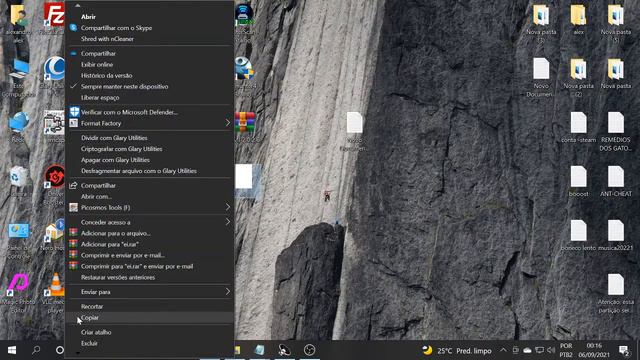Choose 'Apagar com Glary Utilities'
Image resolution: width=640 pixels, height=360 pixels.
(x=149, y=160)
